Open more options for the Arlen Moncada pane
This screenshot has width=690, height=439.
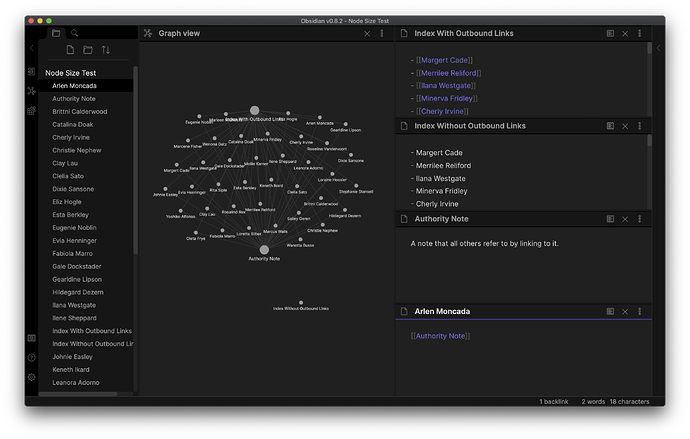click(x=639, y=311)
